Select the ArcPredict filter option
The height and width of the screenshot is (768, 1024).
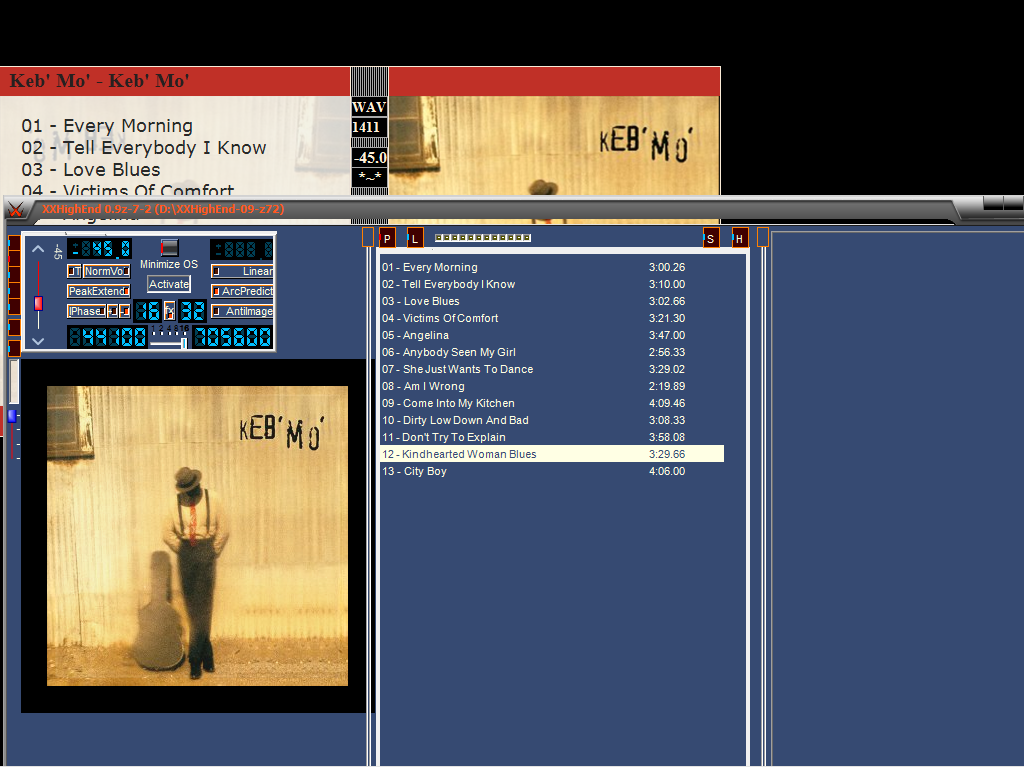(x=242, y=291)
